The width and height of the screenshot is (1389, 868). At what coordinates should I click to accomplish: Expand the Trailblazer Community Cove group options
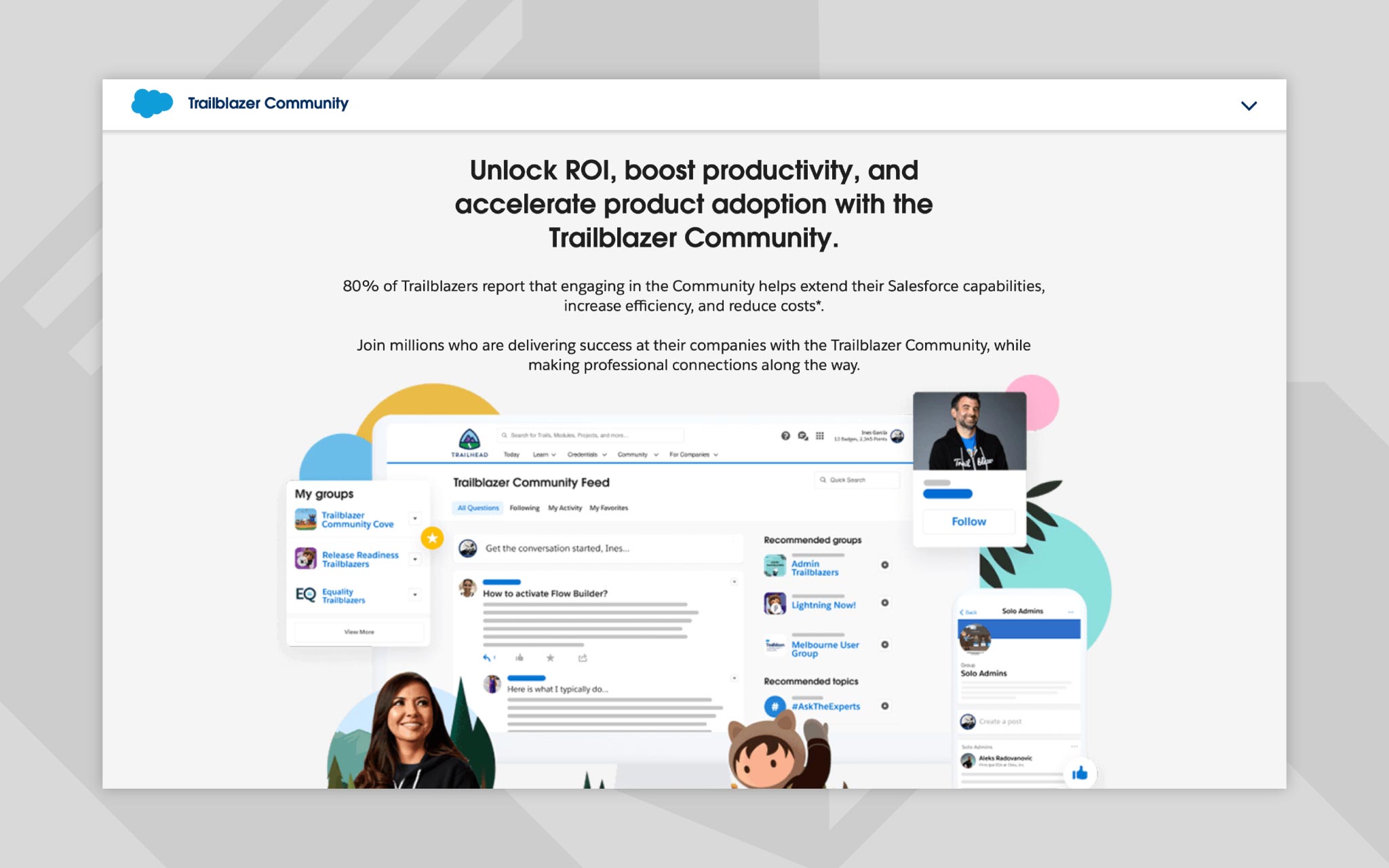point(415,519)
